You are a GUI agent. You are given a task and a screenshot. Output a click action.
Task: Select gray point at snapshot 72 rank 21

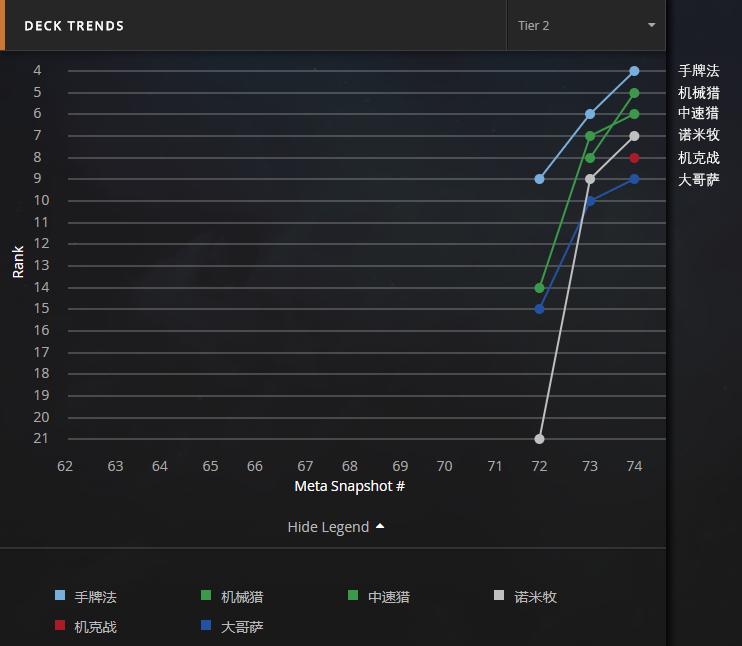pos(539,439)
